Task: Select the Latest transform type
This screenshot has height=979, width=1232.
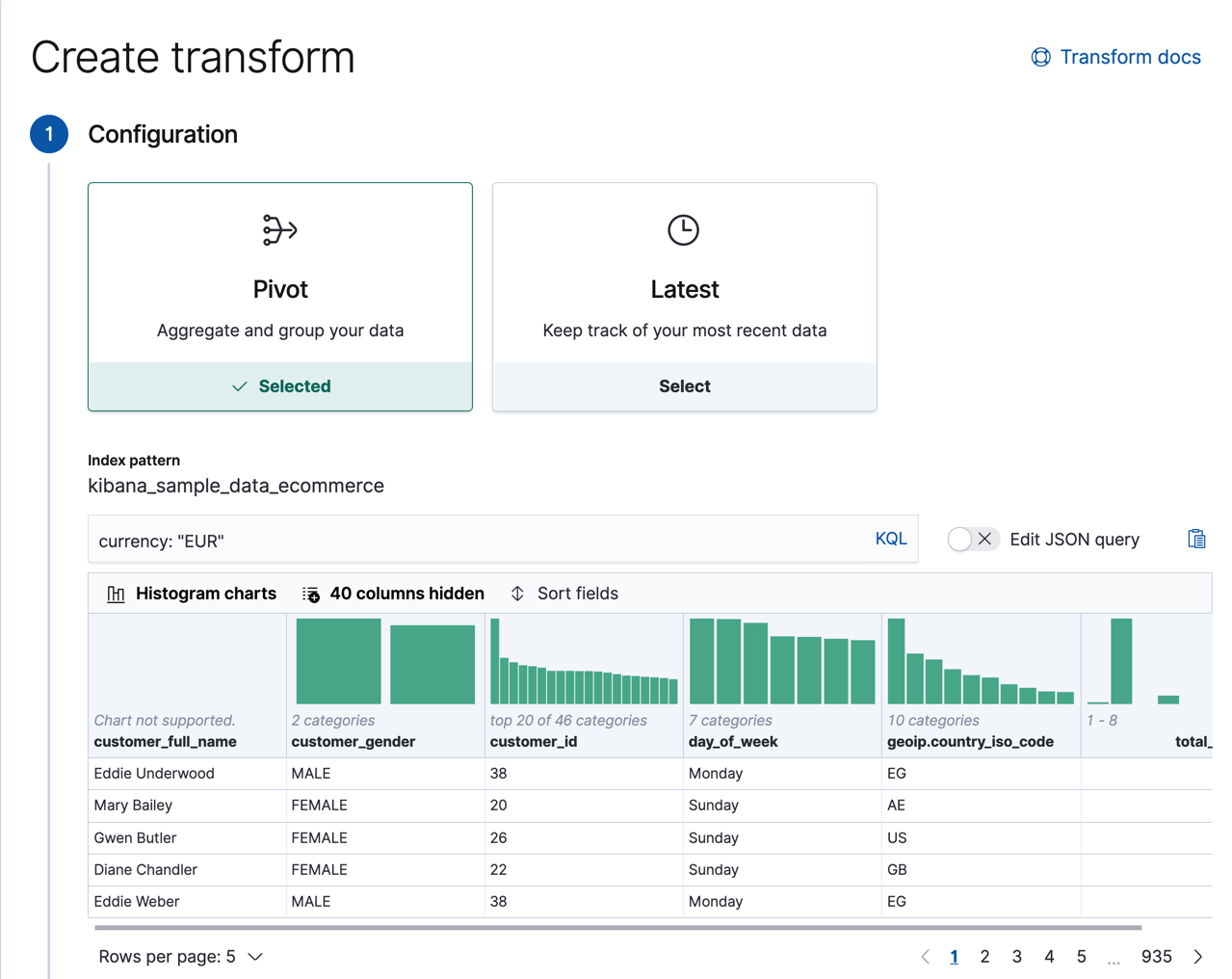Action: click(684, 385)
